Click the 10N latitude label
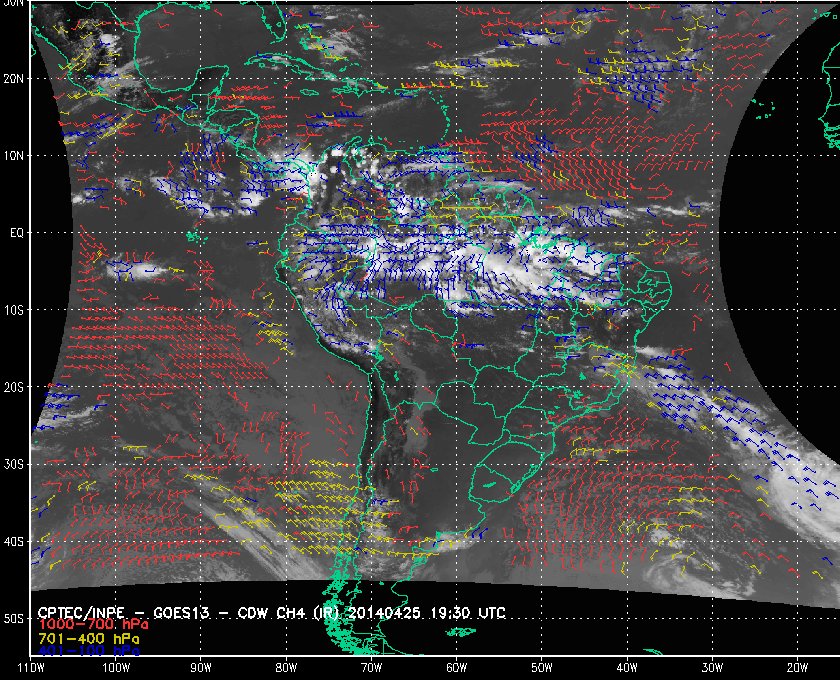Viewport: 840px width, 680px height. (14, 156)
